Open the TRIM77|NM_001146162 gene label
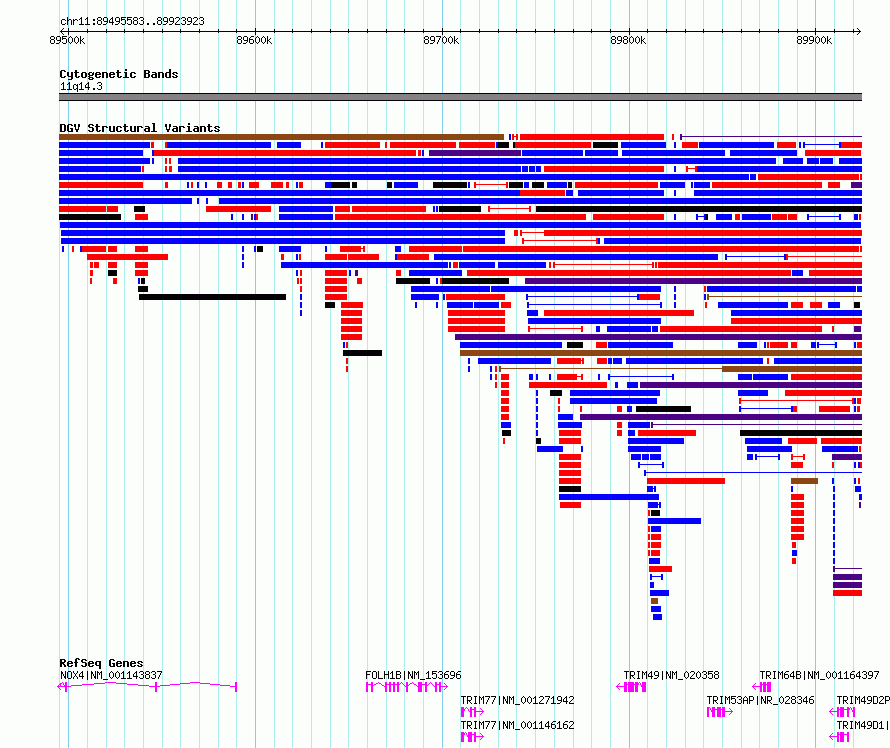This screenshot has height=748, width=890. click(517, 725)
